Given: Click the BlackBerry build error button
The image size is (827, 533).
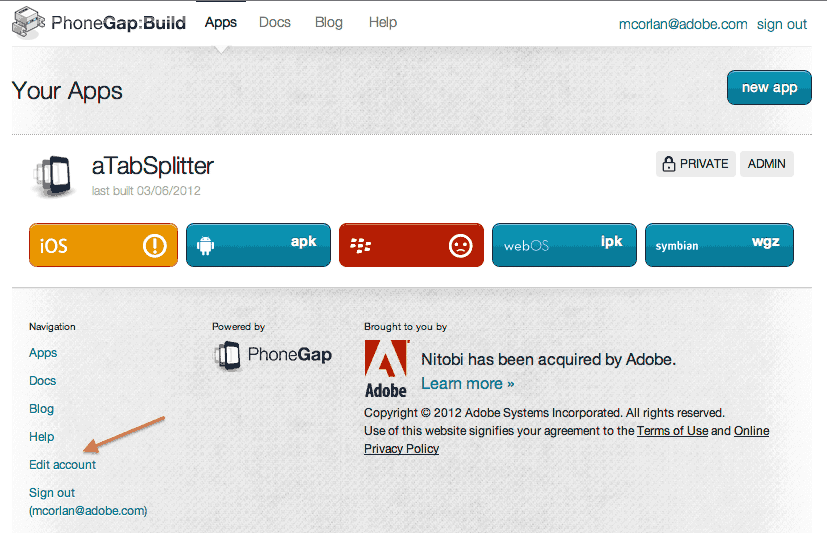Looking at the screenshot, I should [x=411, y=245].
